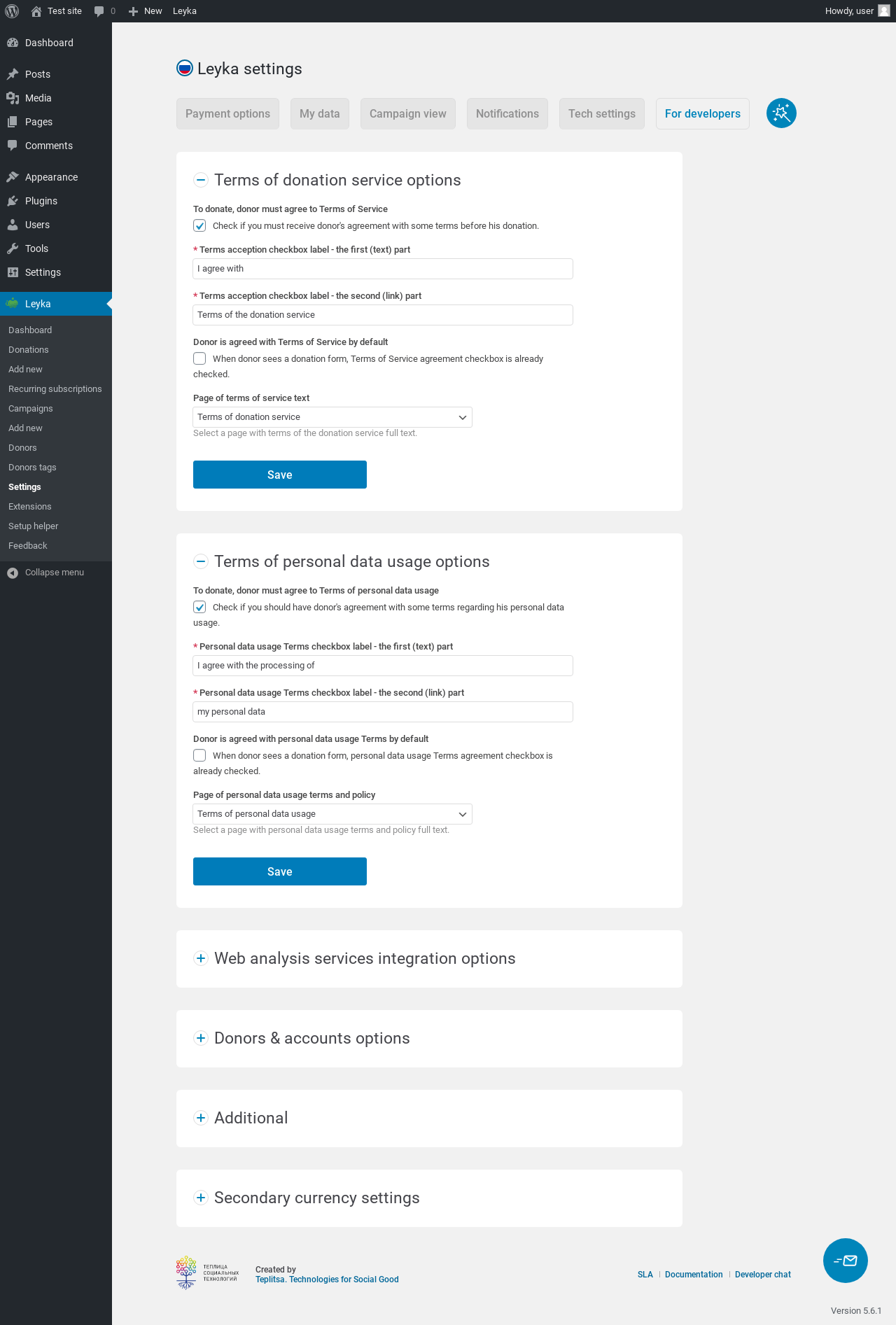This screenshot has width=896, height=1325.
Task: Click the Tools wrench icon in sidebar
Action: (13, 248)
